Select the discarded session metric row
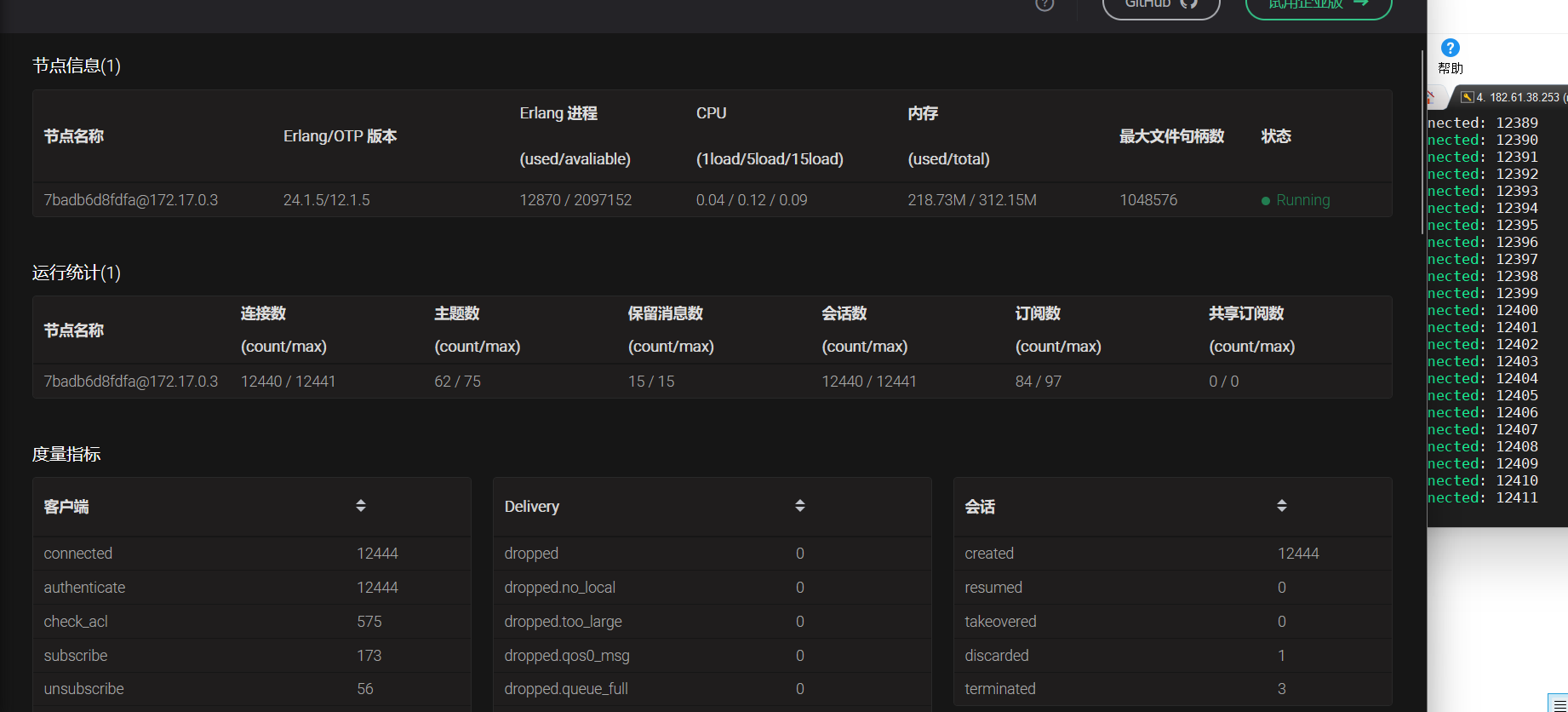Image resolution: width=1568 pixels, height=712 pixels. coord(1173,656)
